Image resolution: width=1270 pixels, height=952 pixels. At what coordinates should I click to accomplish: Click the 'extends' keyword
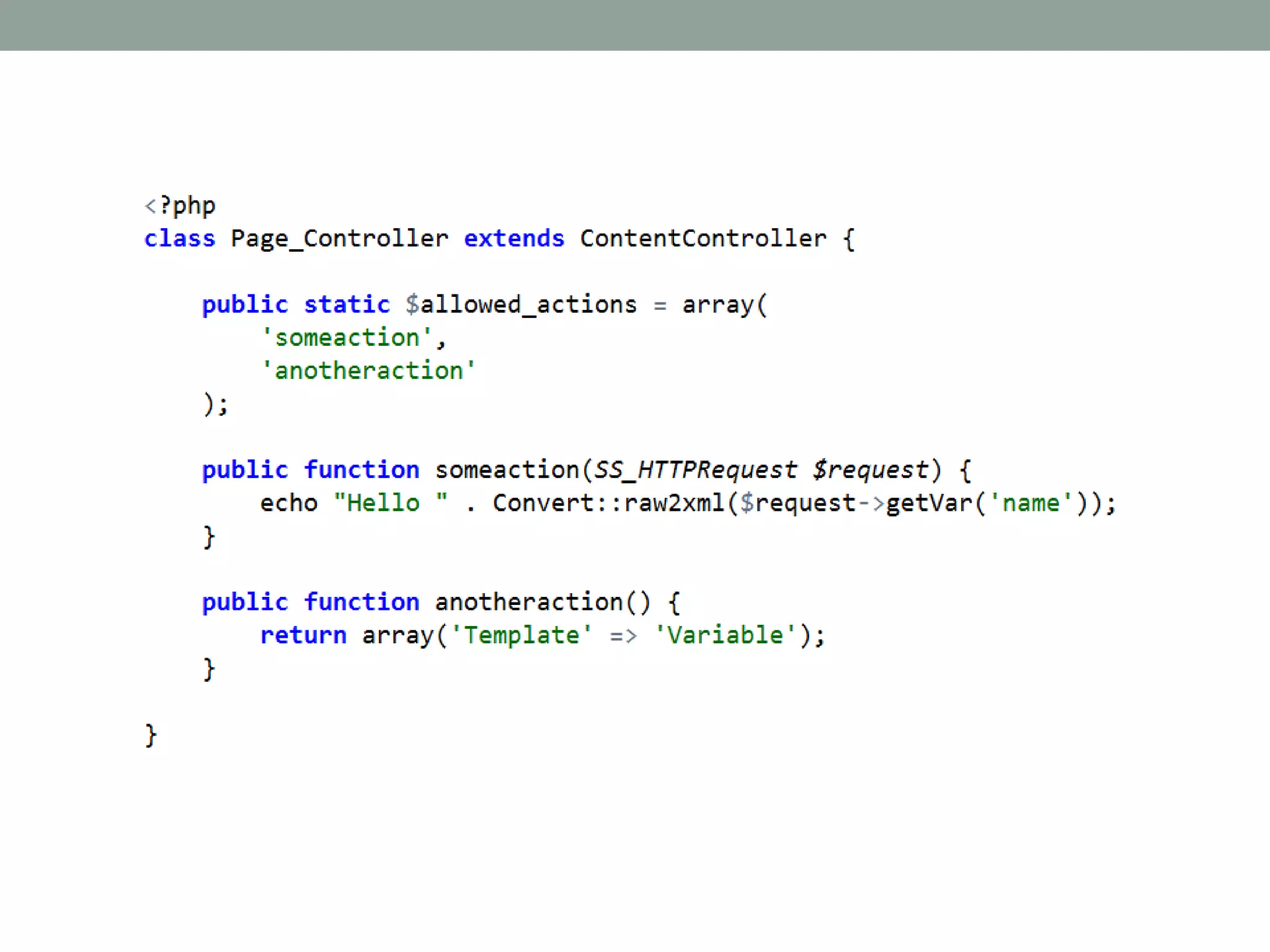[x=514, y=239]
